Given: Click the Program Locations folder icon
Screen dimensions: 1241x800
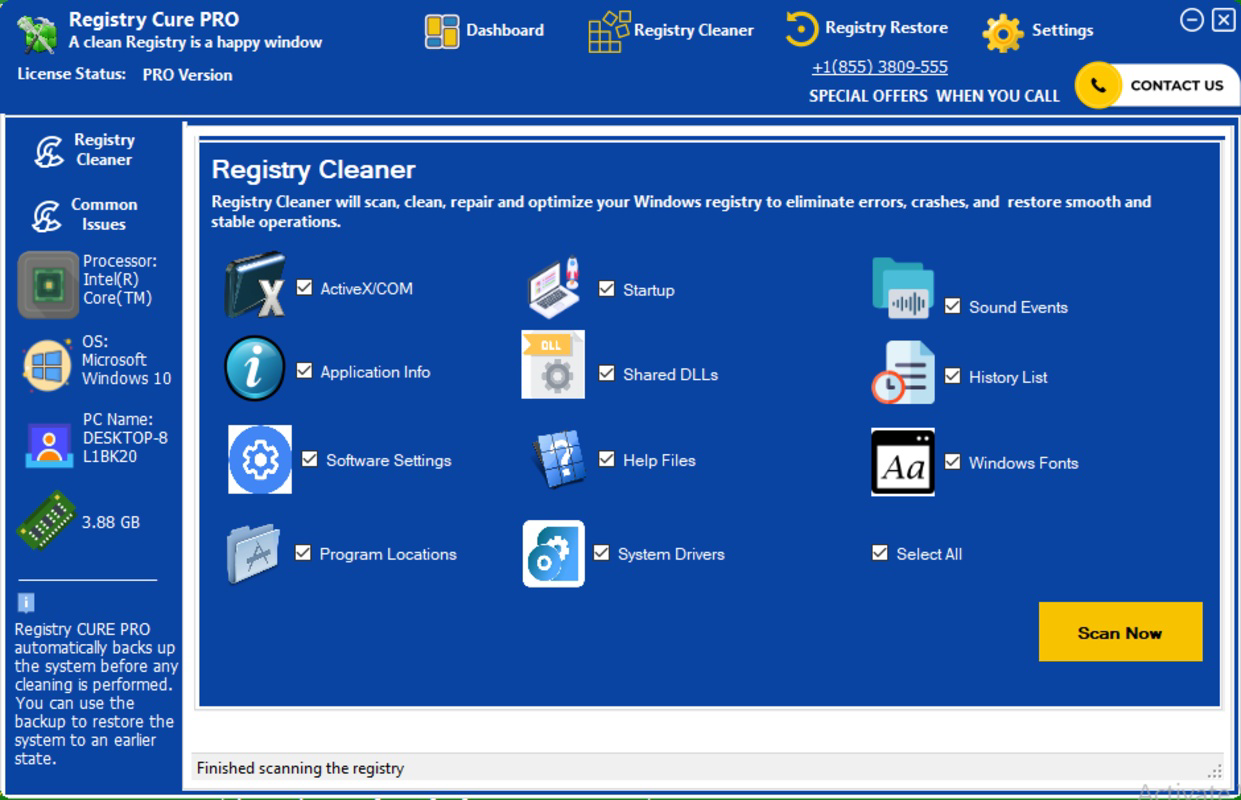Looking at the screenshot, I should pyautogui.click(x=254, y=552).
